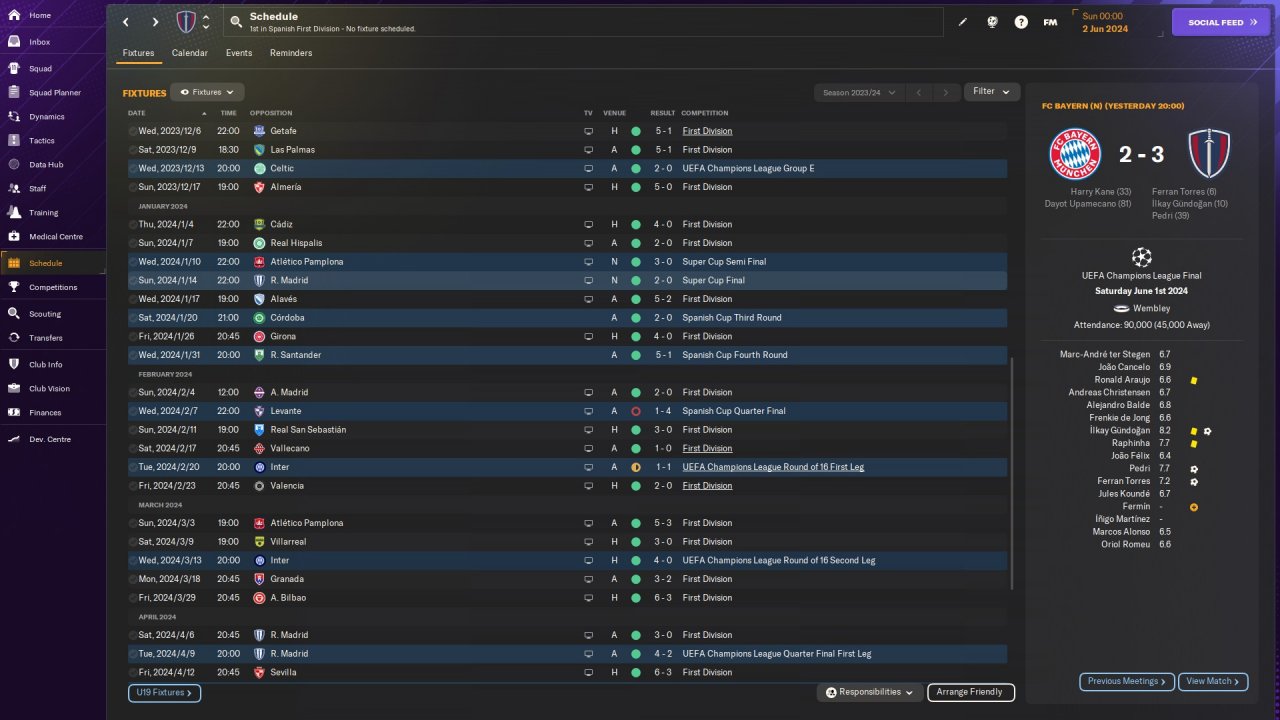Open the Staff section

point(38,189)
